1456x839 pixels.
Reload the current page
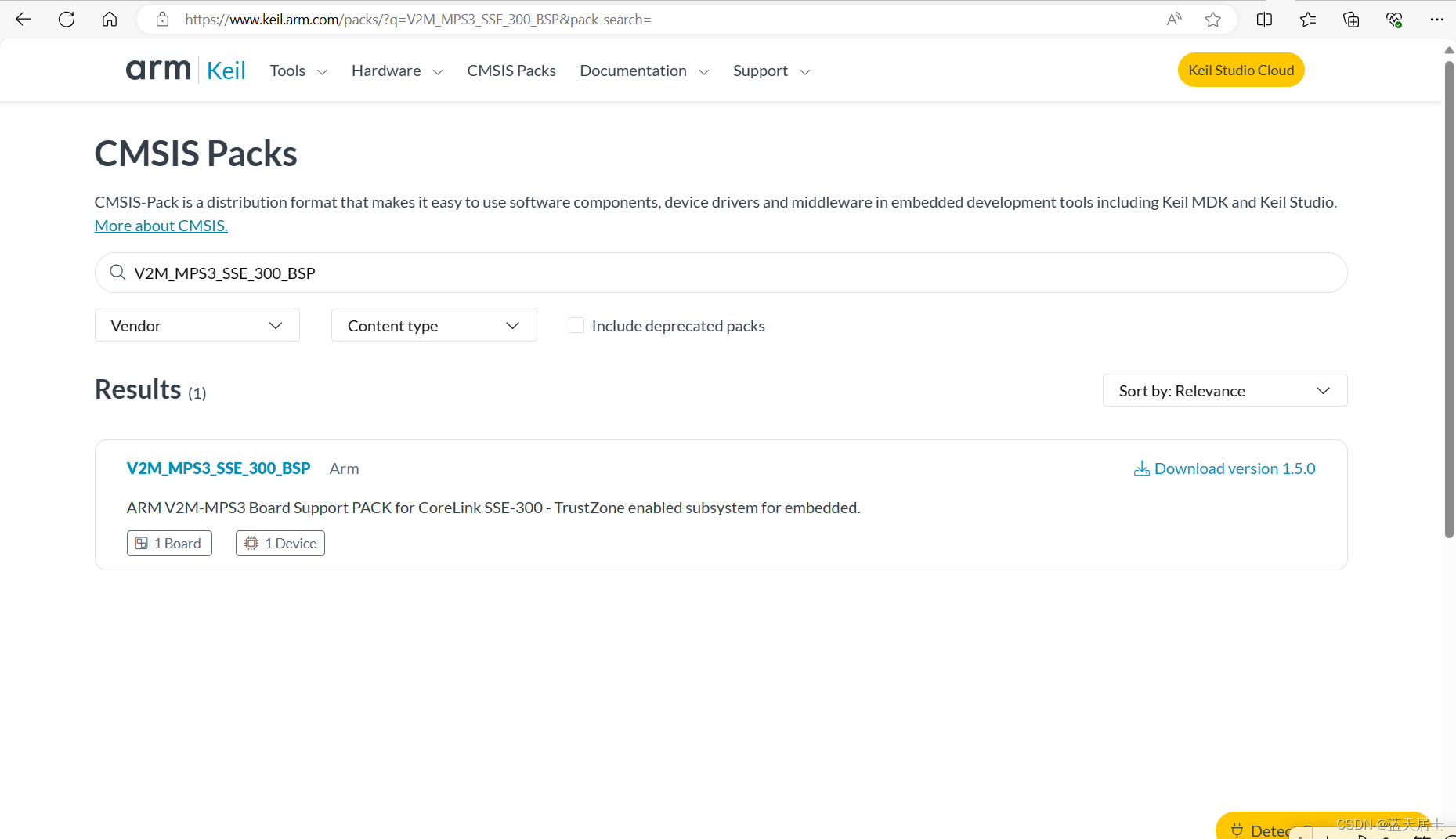point(67,20)
